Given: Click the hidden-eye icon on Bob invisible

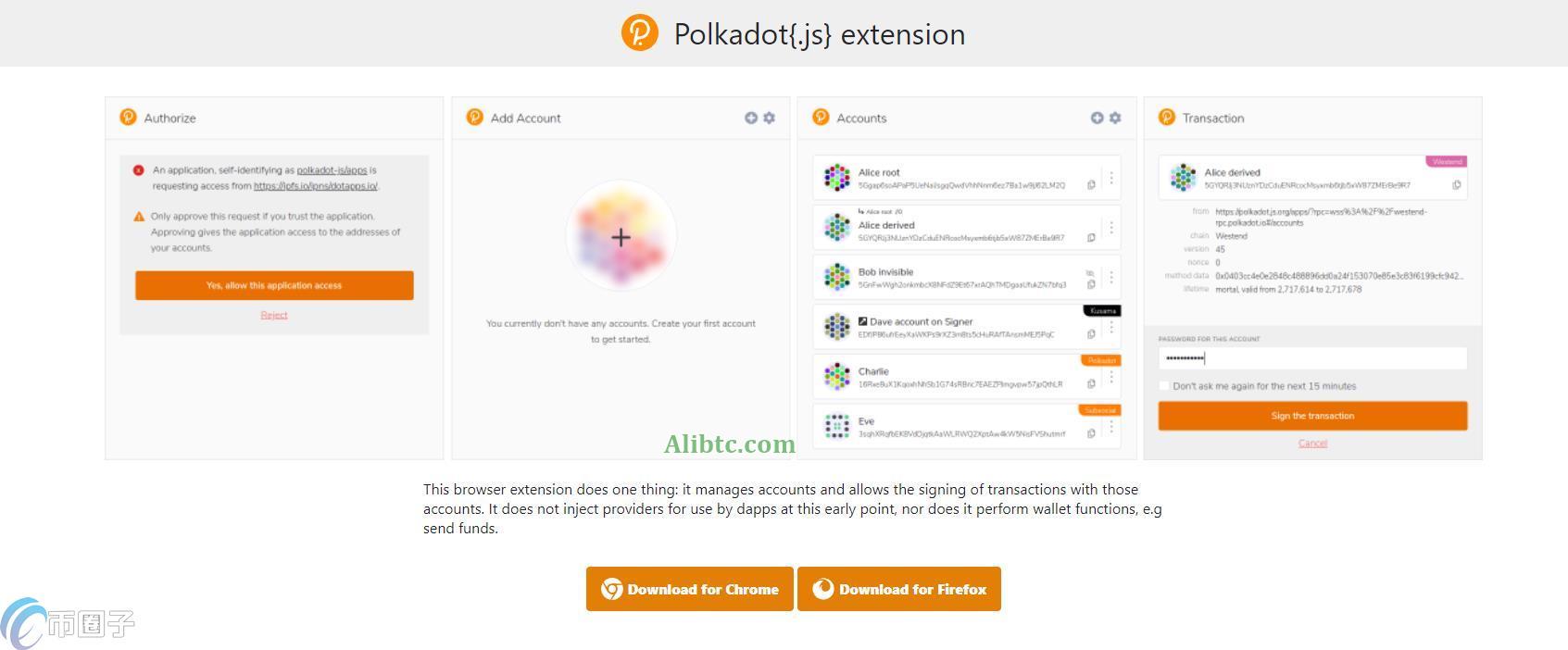Looking at the screenshot, I should [x=1090, y=273].
